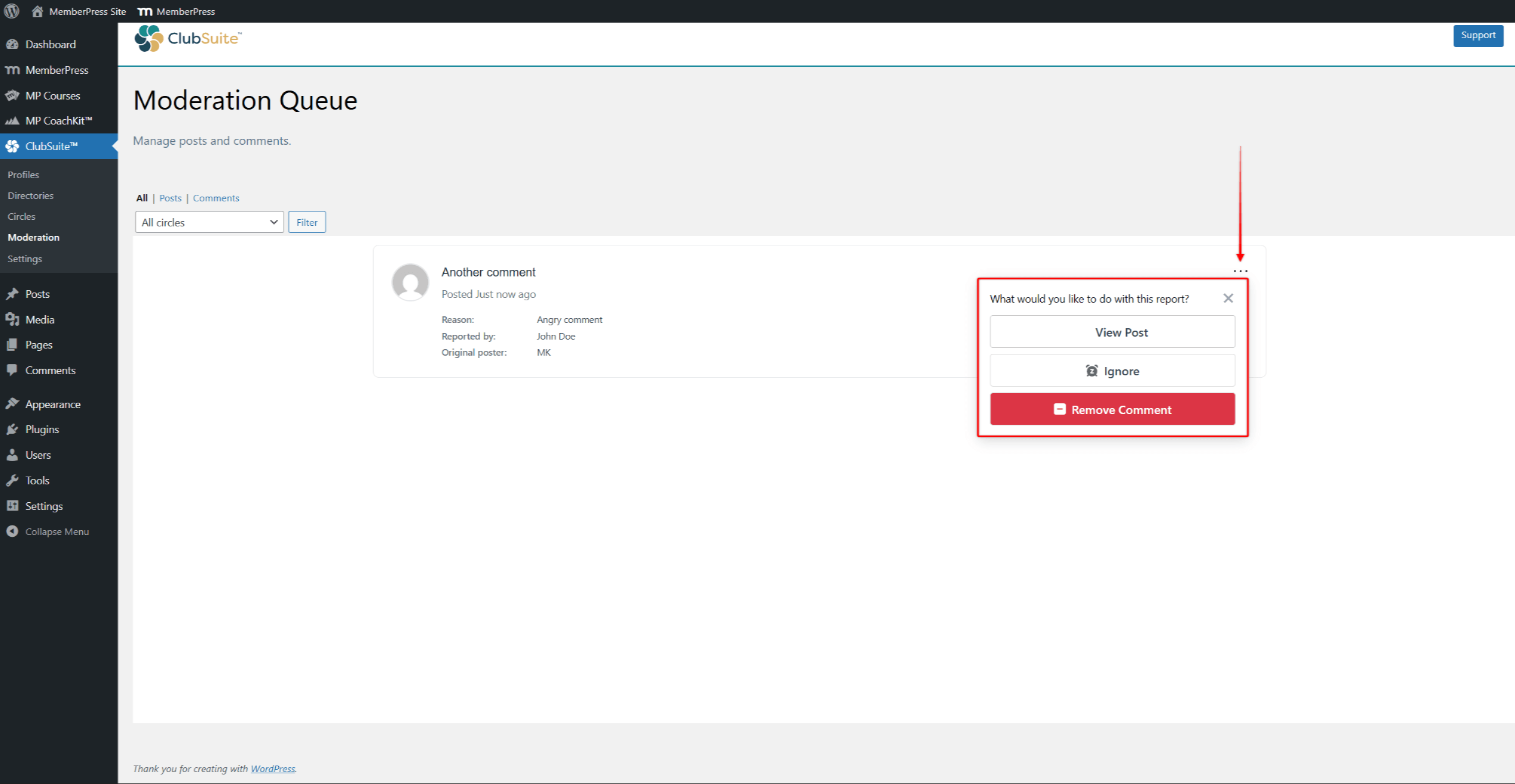Collapse the admin sidebar menu
This screenshot has width=1515, height=784.
click(57, 531)
